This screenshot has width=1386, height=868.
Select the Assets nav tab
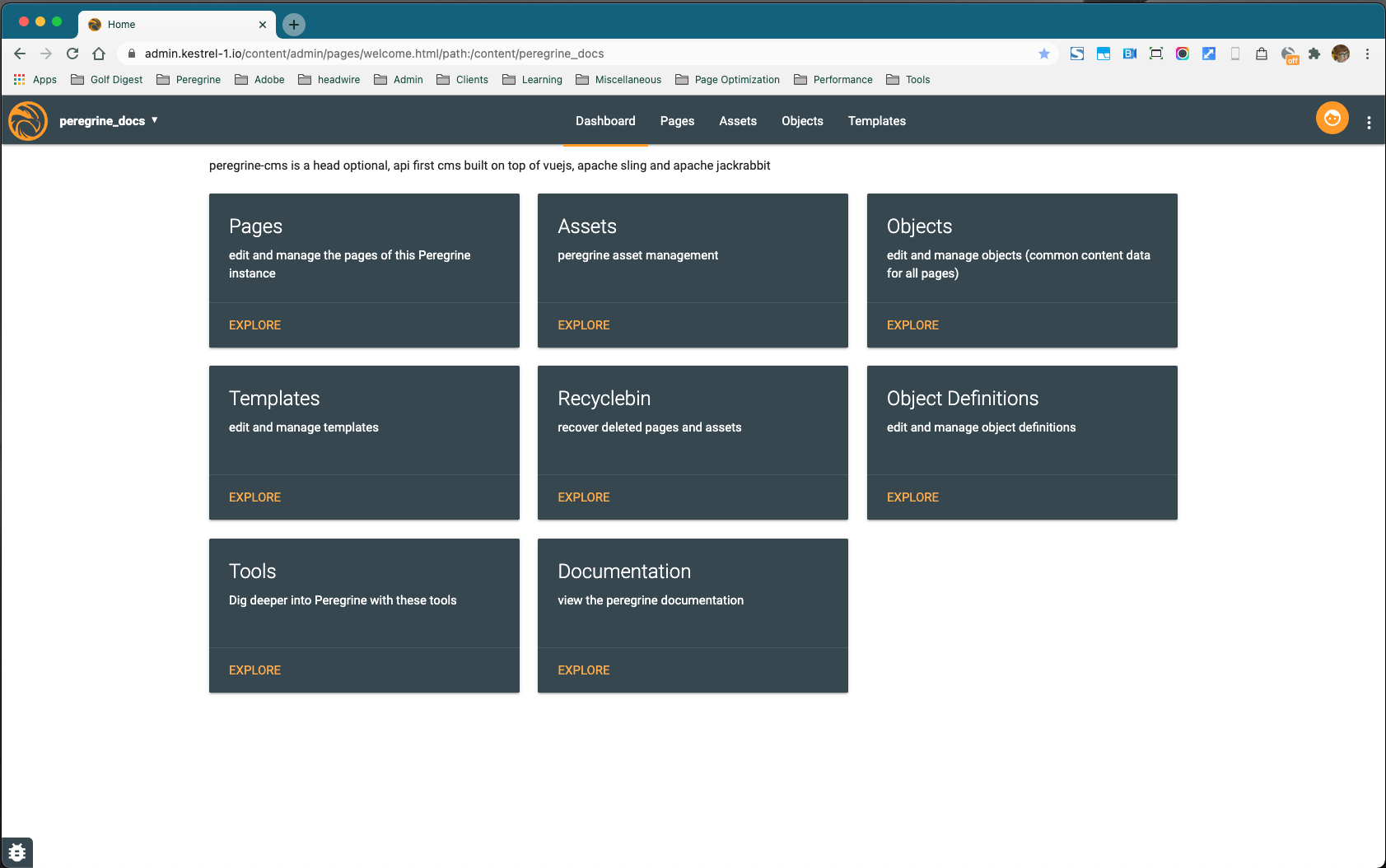tap(737, 121)
